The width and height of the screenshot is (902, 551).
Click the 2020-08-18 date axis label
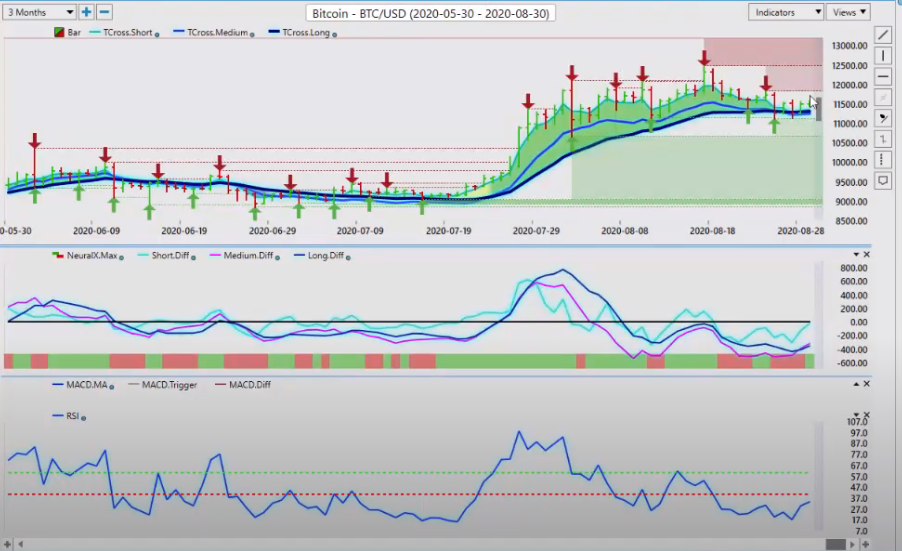[x=713, y=231]
